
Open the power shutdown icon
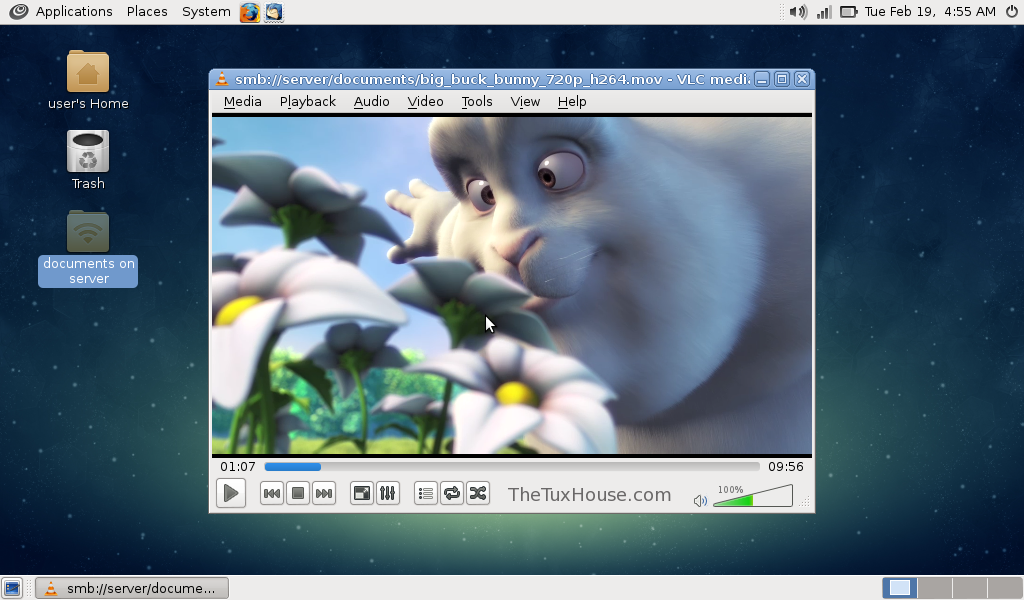pos(1012,11)
